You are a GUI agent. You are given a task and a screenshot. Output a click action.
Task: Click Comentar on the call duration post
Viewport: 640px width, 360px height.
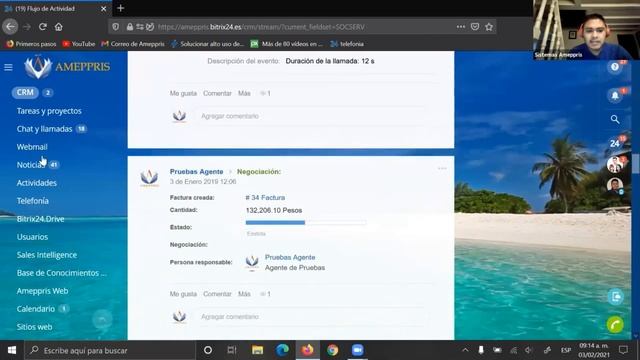coord(217,93)
